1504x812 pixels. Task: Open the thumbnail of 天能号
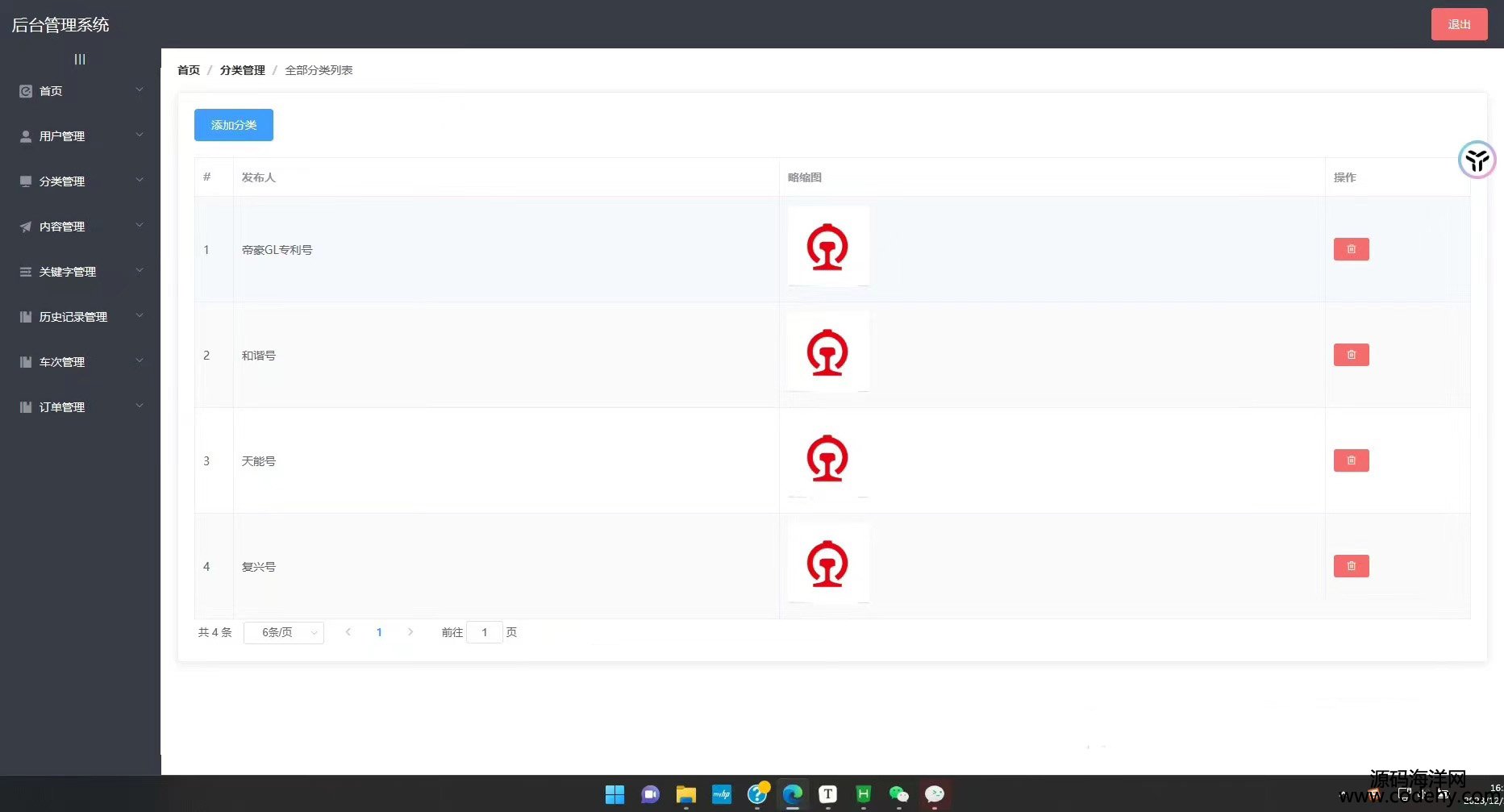[x=828, y=458]
